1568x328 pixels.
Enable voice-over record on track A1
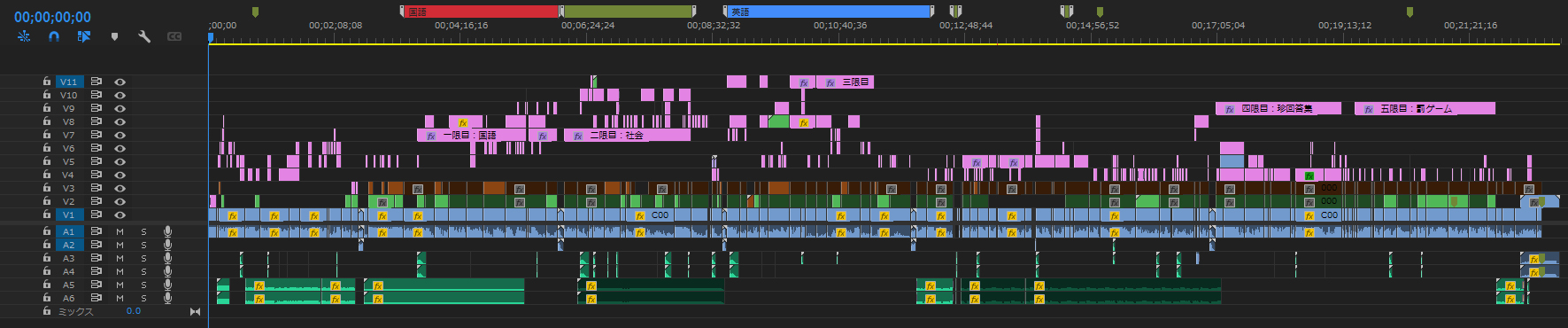(167, 231)
